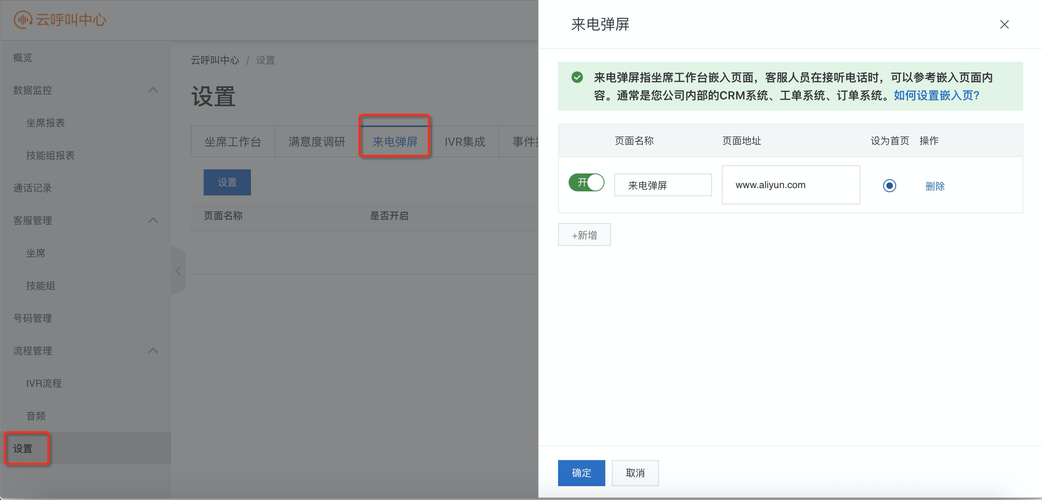Screen dimensions: 1042x500
Task: Switch to the 来电弹屏 tab
Action: point(395,142)
